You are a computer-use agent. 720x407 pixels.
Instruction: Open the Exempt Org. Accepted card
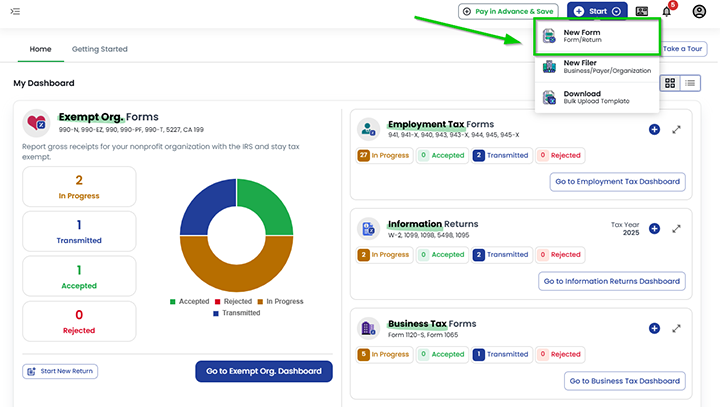click(79, 276)
